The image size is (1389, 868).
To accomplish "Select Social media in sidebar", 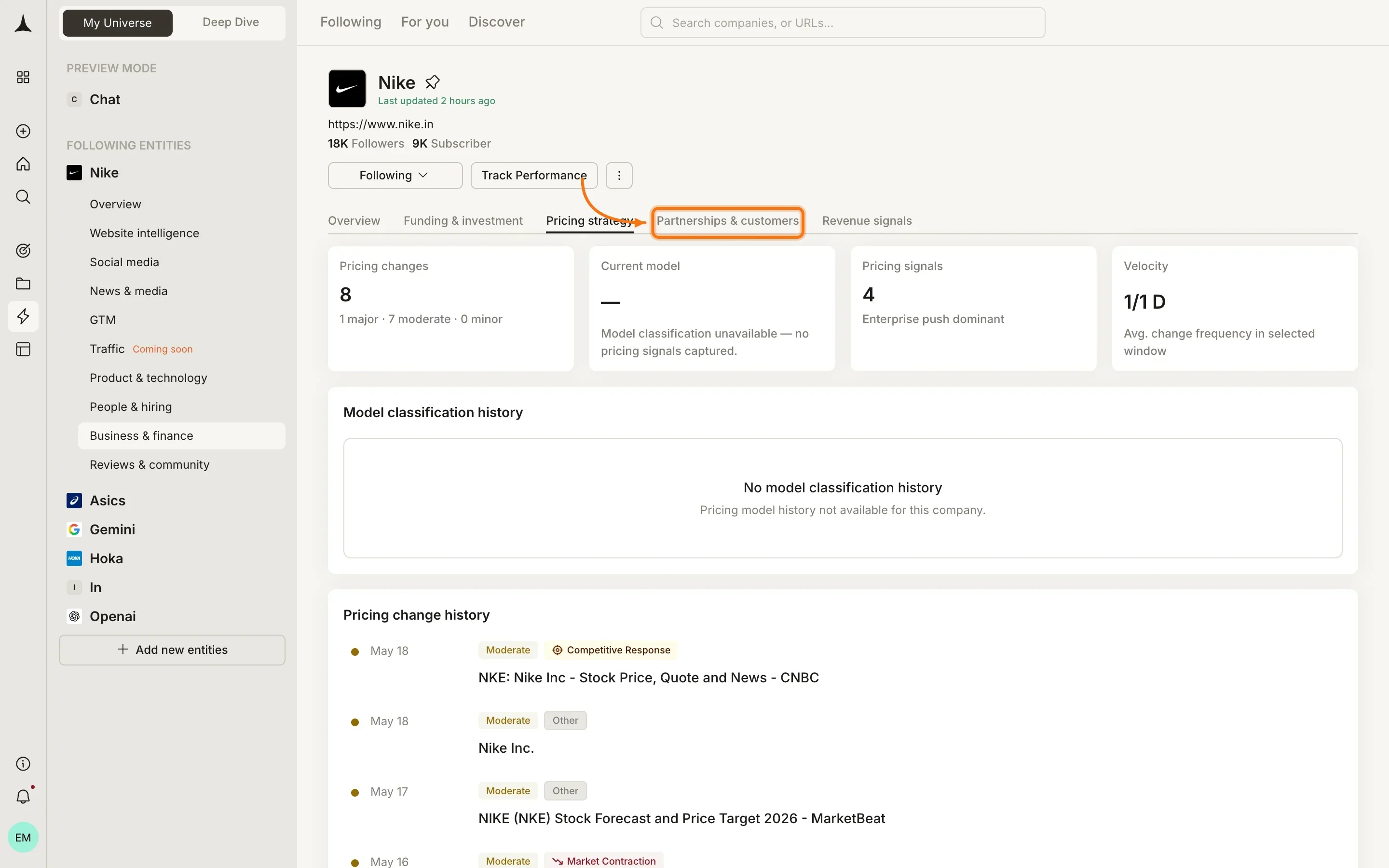I will [124, 262].
